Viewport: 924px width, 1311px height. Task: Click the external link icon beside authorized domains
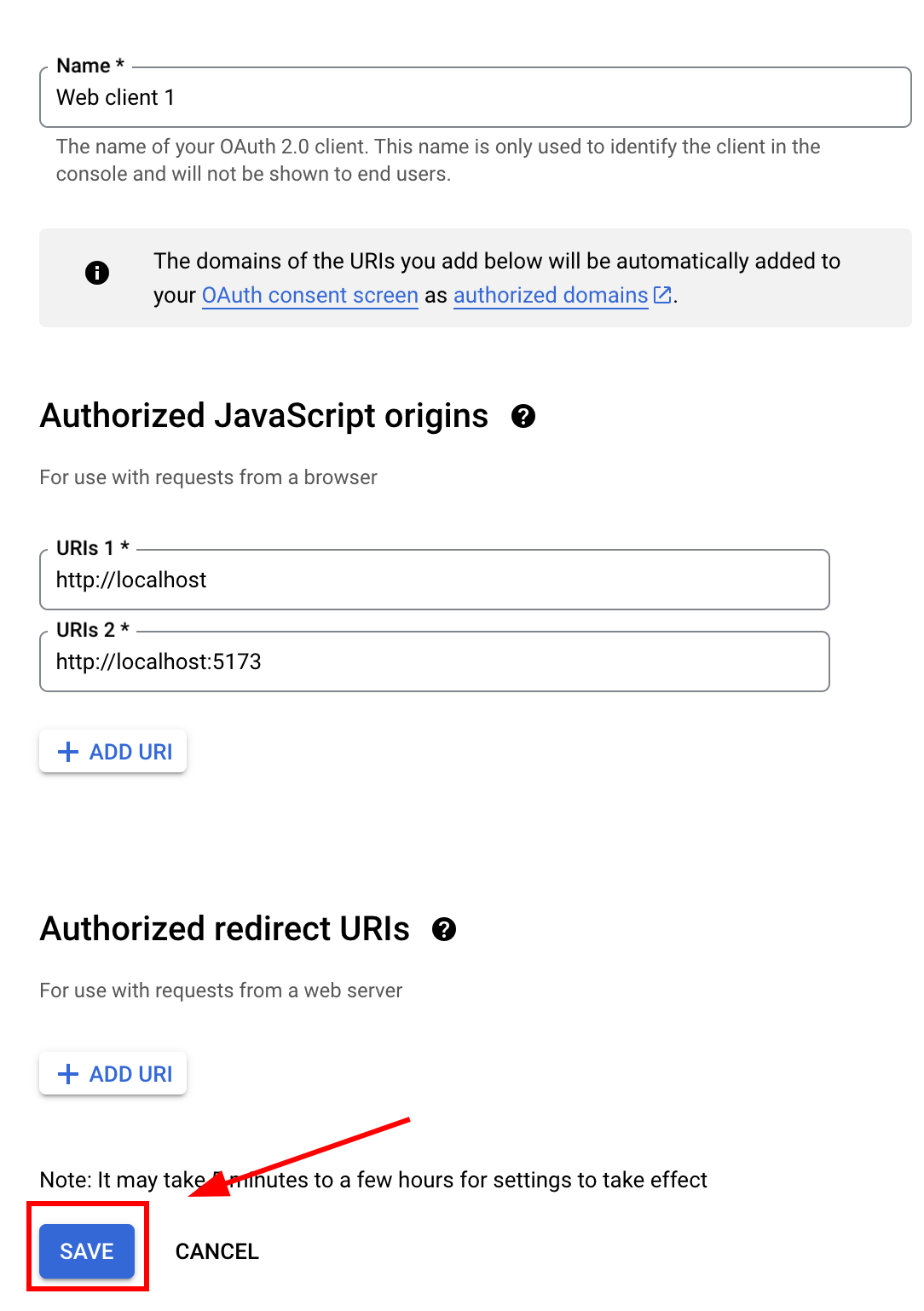click(x=661, y=295)
